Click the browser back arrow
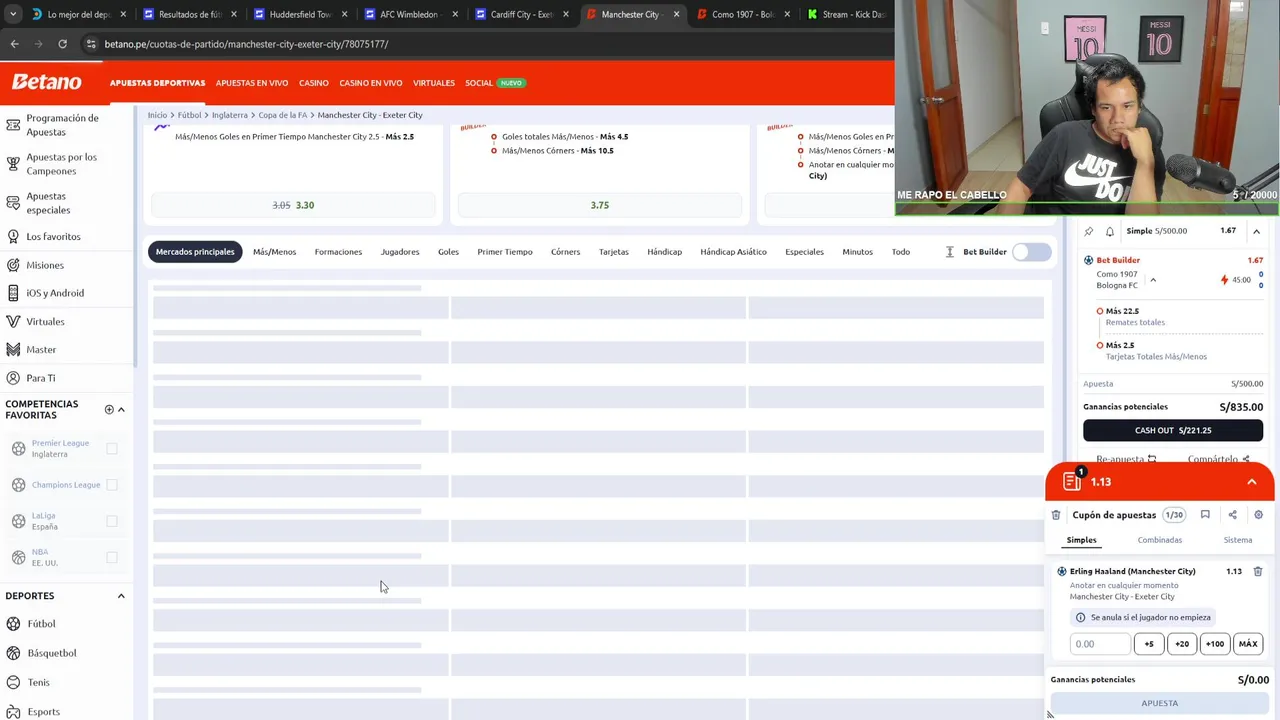This screenshot has height=720, width=1280. click(14, 44)
